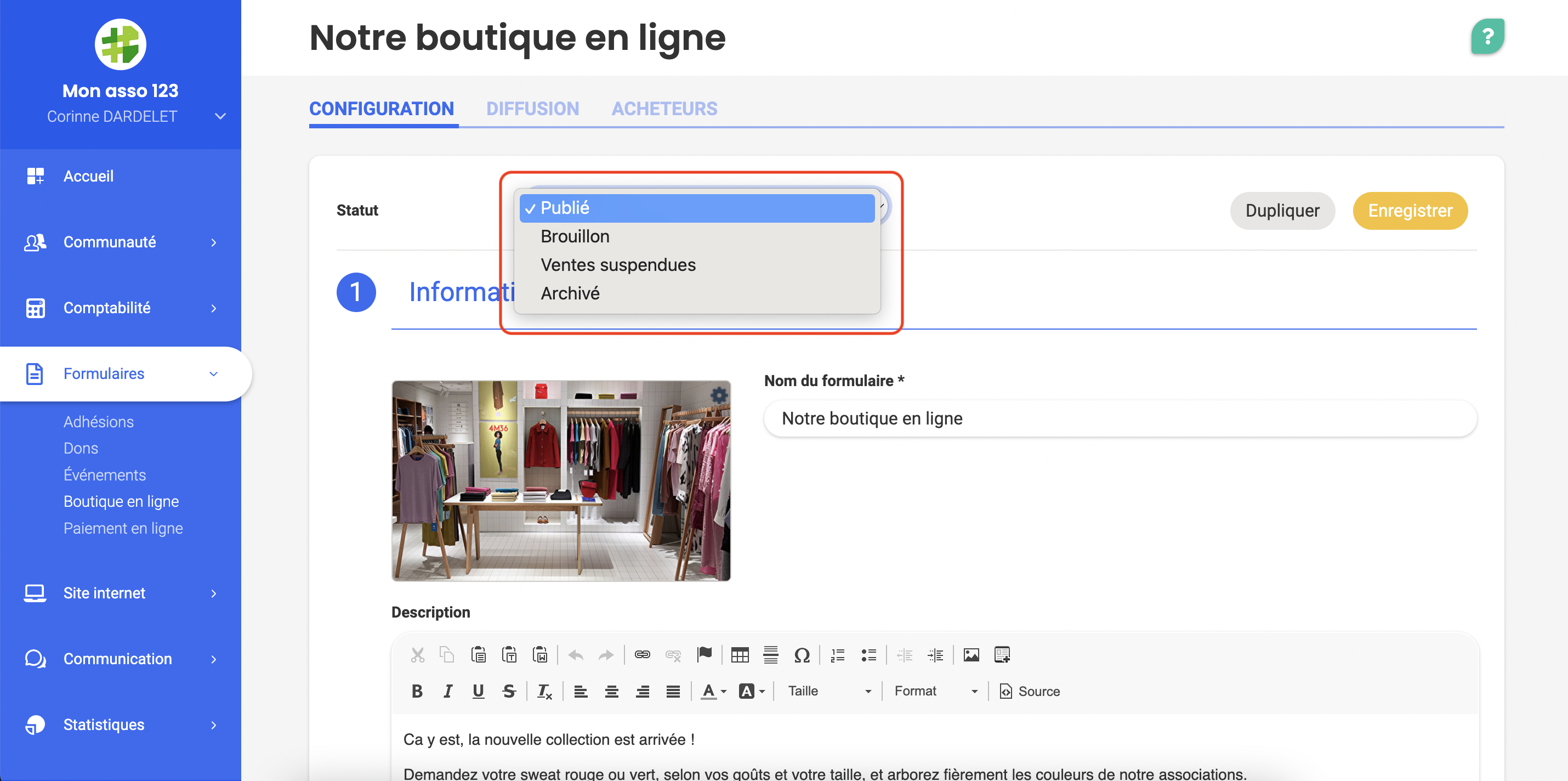This screenshot has height=781, width=1568.
Task: Select Archivé status option
Action: [x=697, y=293]
